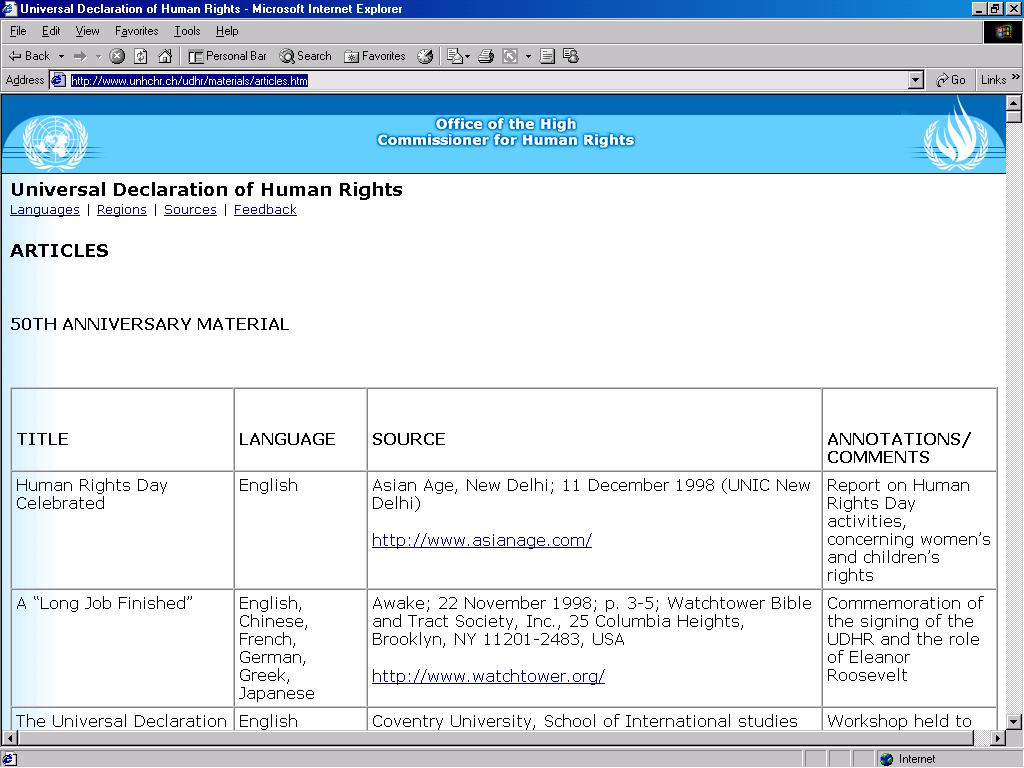
Task: Go back with the Back button
Action: tap(29, 56)
